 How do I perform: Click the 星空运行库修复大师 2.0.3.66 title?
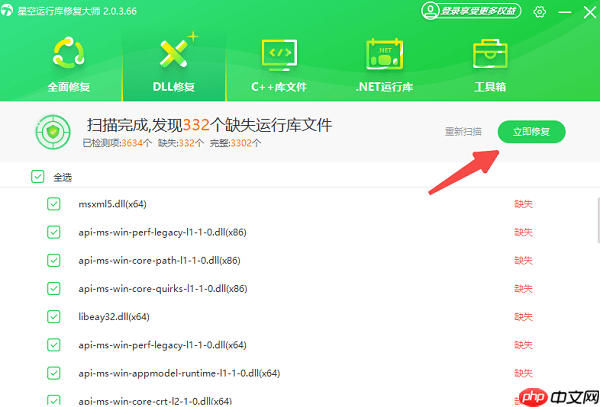coord(77,11)
